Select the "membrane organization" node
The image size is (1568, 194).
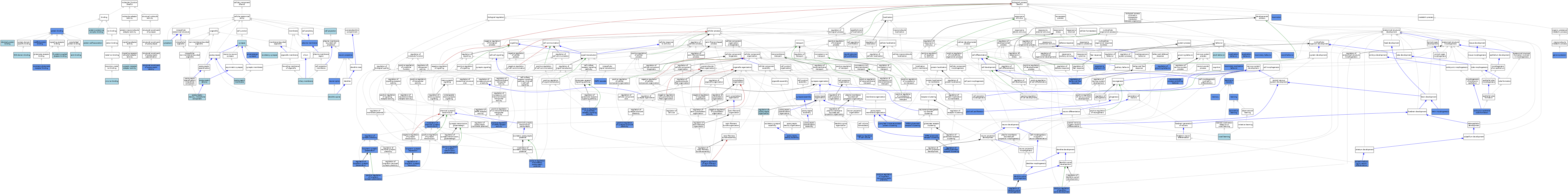click(876, 97)
